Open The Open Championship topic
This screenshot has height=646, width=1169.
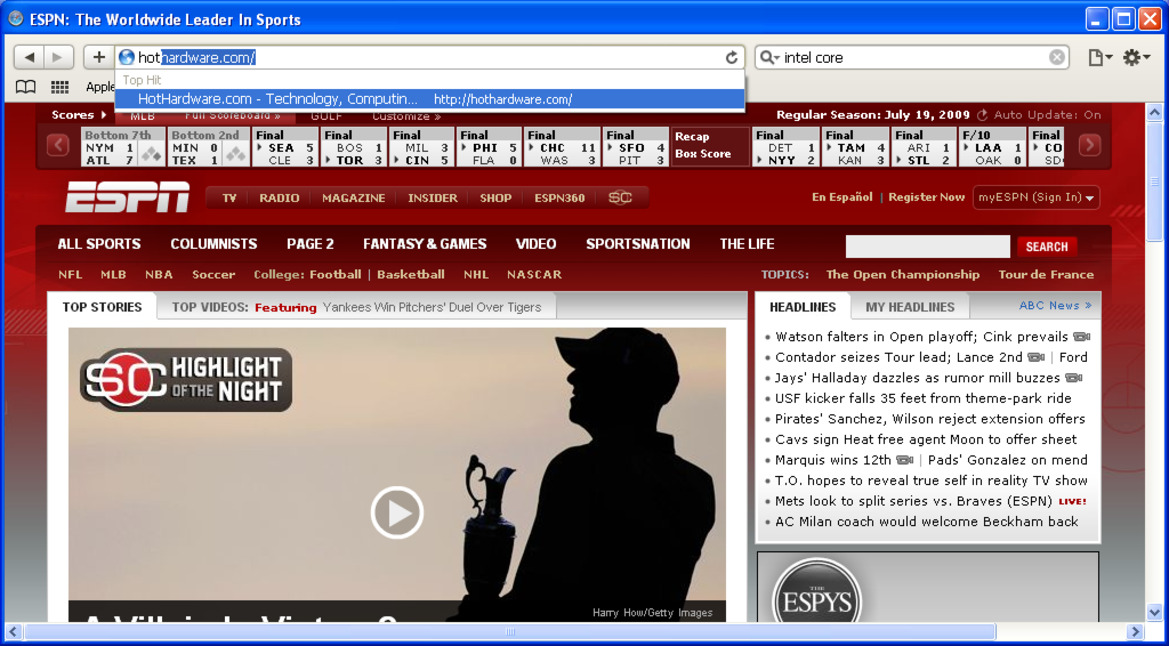903,275
